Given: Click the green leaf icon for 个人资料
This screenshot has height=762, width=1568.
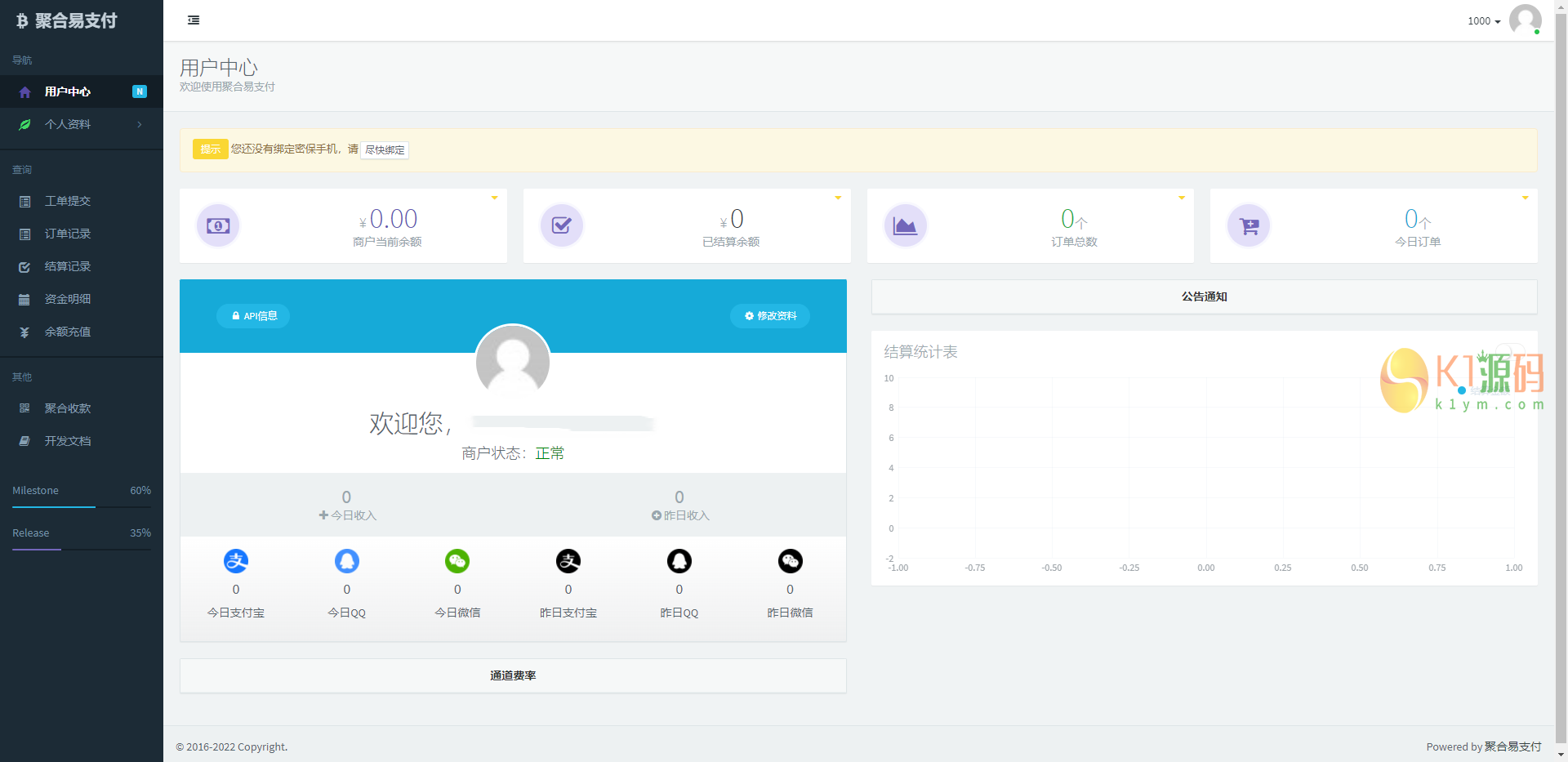Looking at the screenshot, I should (x=24, y=124).
